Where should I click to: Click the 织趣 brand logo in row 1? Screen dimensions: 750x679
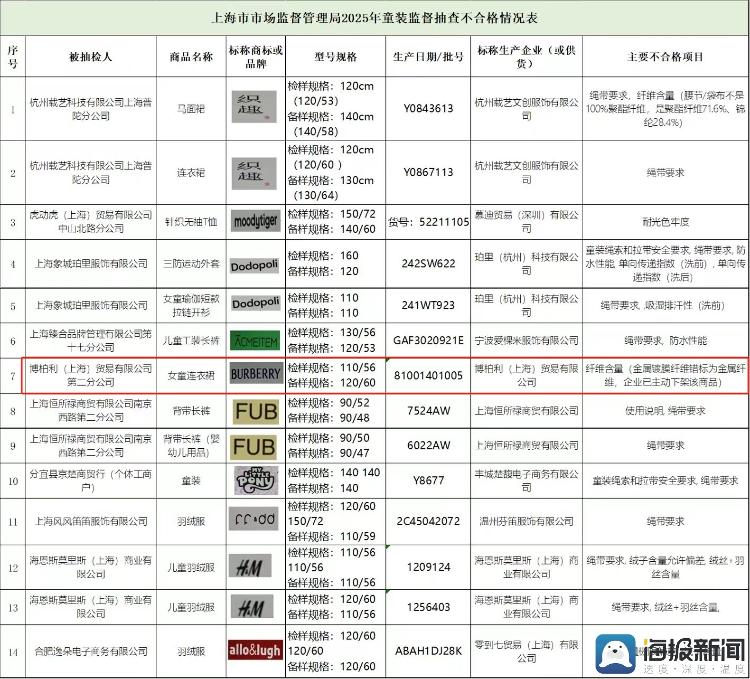254,106
